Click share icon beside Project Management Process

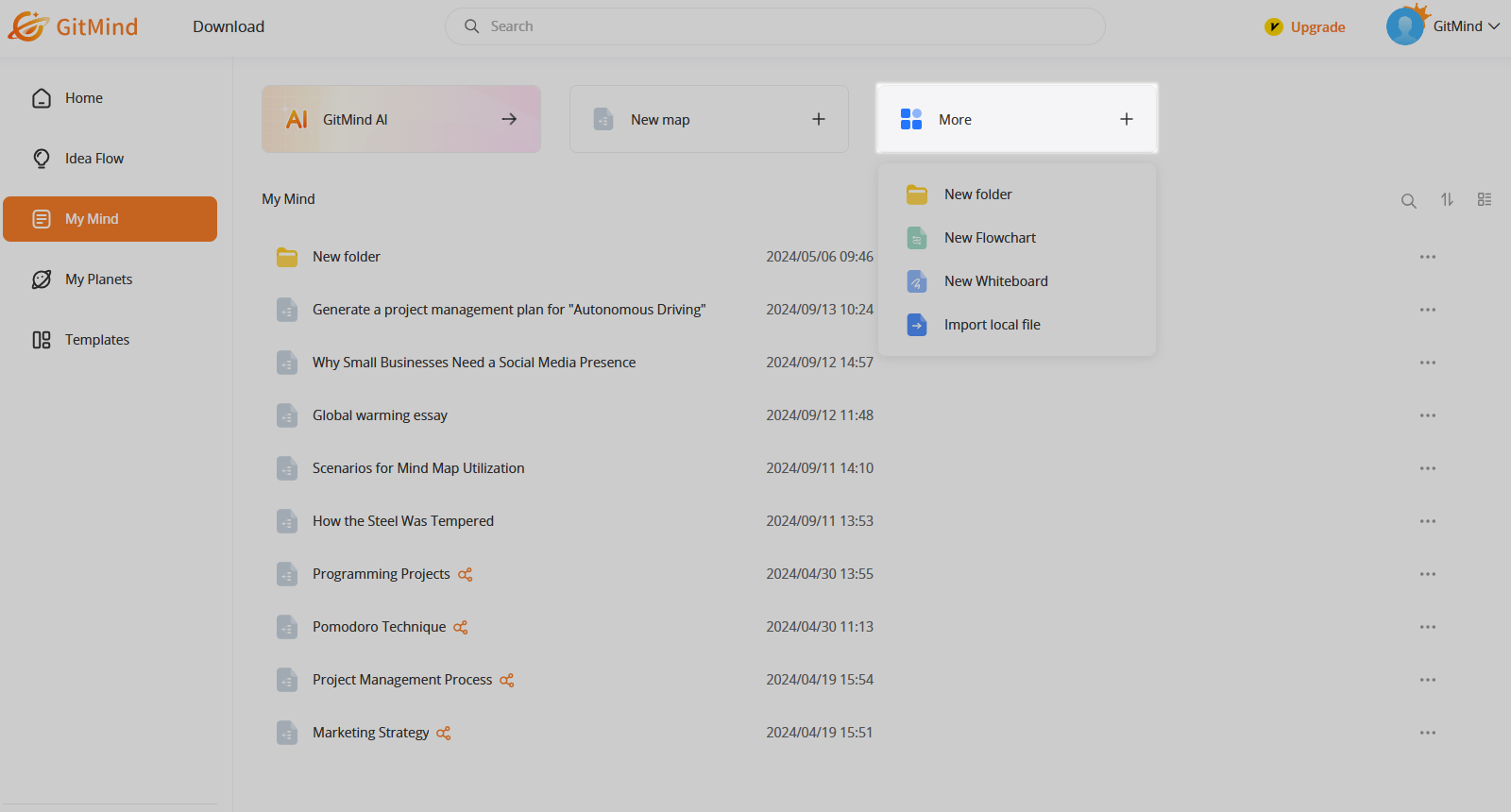506,680
